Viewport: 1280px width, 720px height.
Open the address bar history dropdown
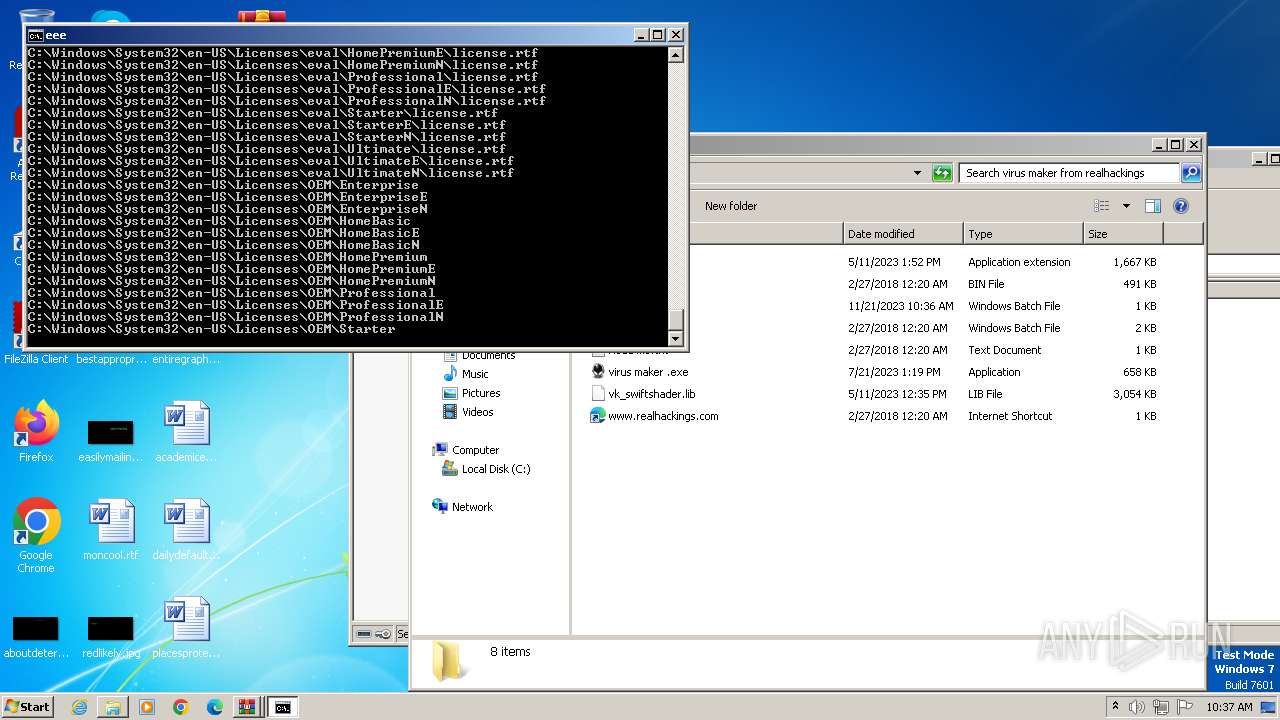pos(917,173)
